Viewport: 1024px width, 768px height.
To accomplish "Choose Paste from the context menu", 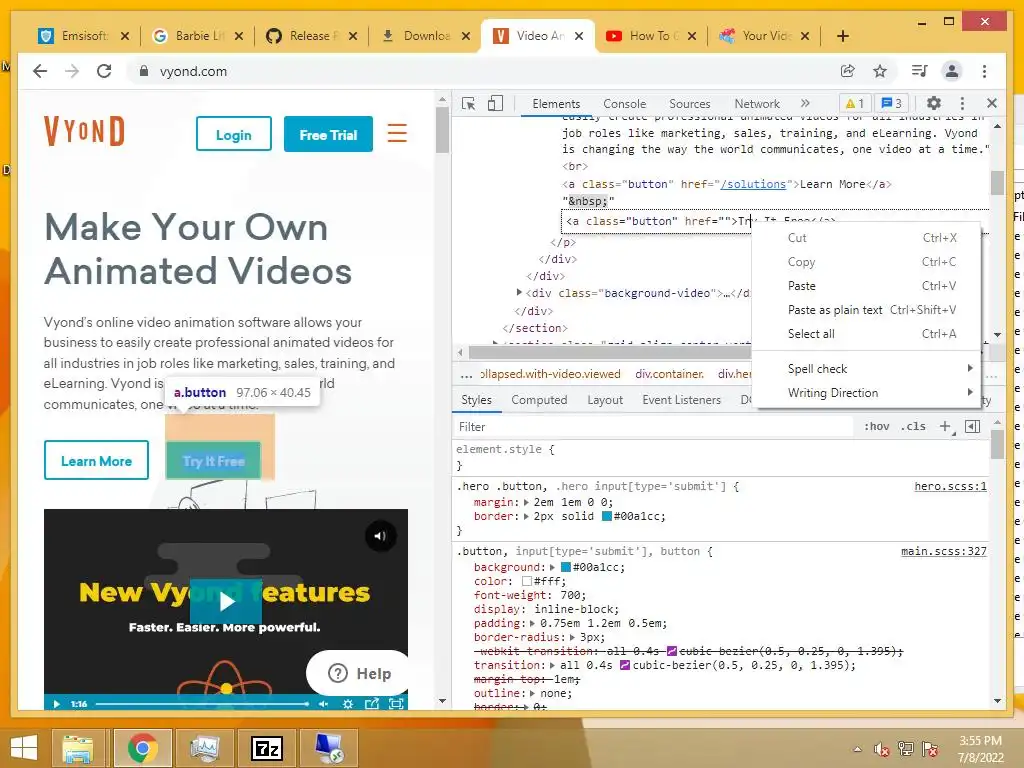I will point(866,286).
